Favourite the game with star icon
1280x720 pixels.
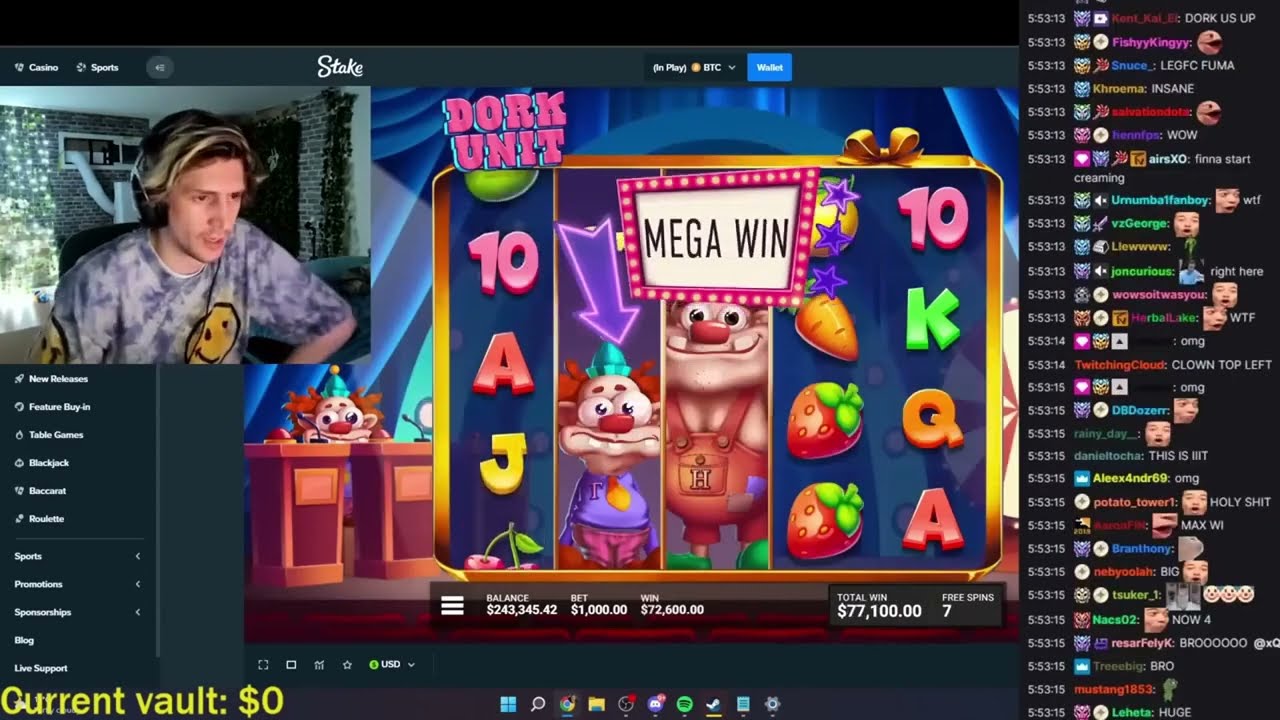pyautogui.click(x=347, y=664)
